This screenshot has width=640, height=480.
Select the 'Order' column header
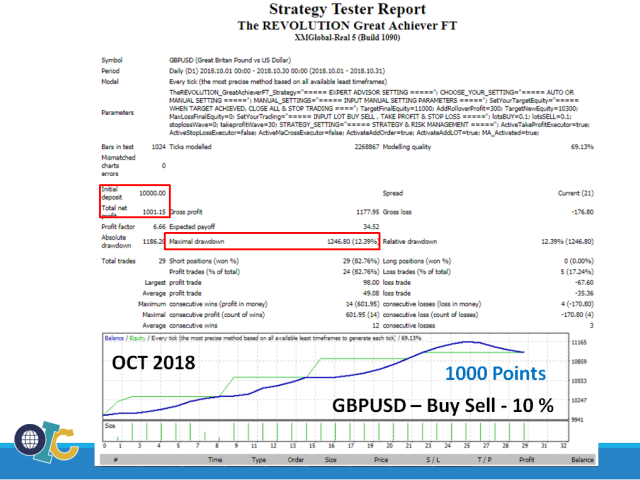(296, 460)
